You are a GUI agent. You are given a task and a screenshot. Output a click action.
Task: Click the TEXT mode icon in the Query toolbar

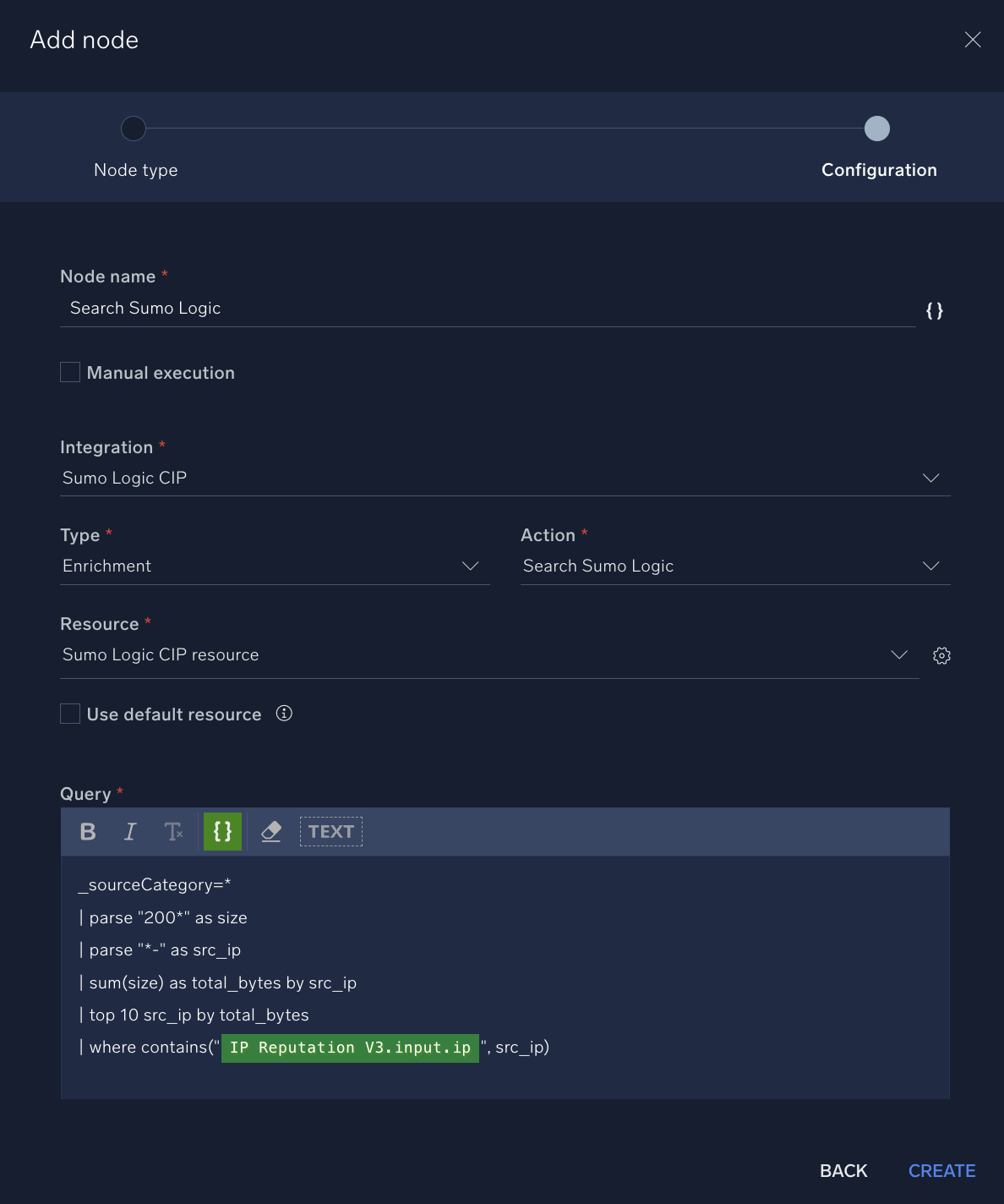coord(330,831)
